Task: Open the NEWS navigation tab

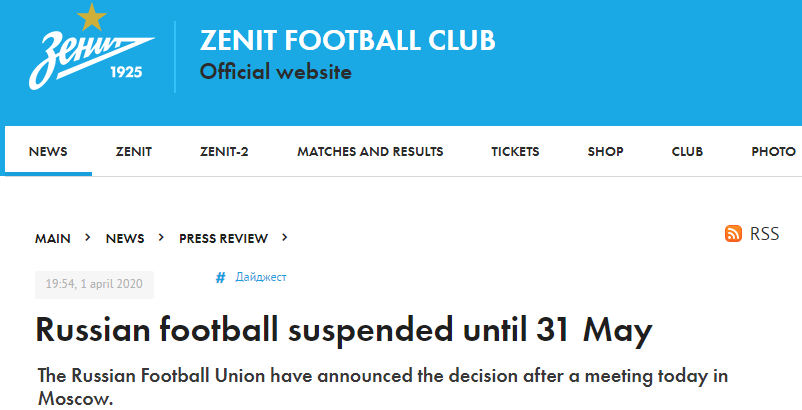Action: (48, 152)
